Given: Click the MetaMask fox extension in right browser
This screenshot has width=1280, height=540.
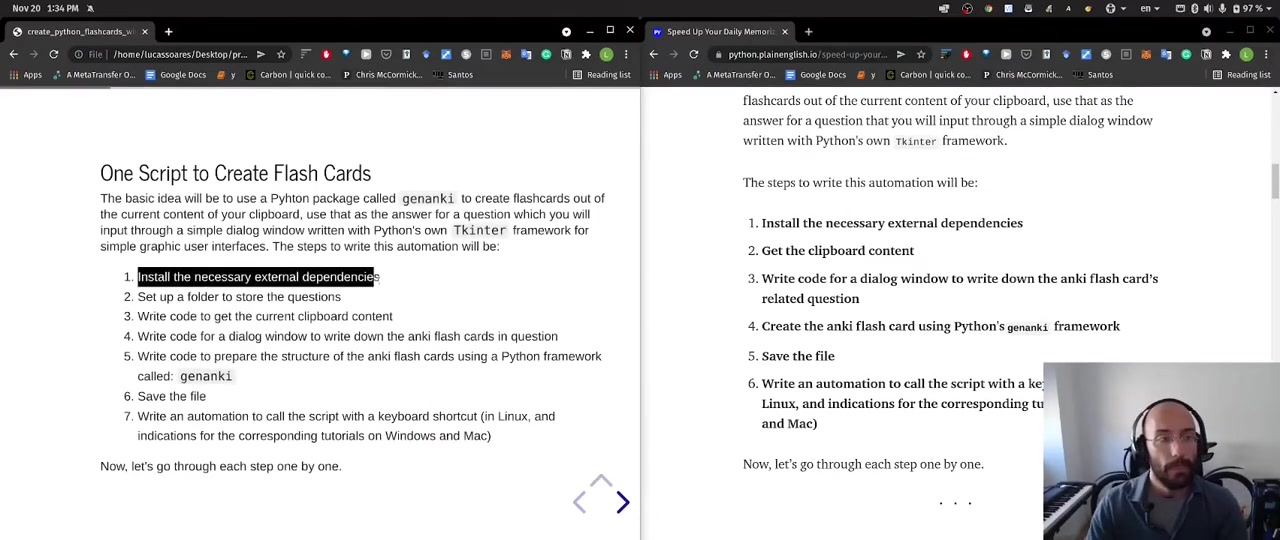Looking at the screenshot, I should coord(1146,54).
